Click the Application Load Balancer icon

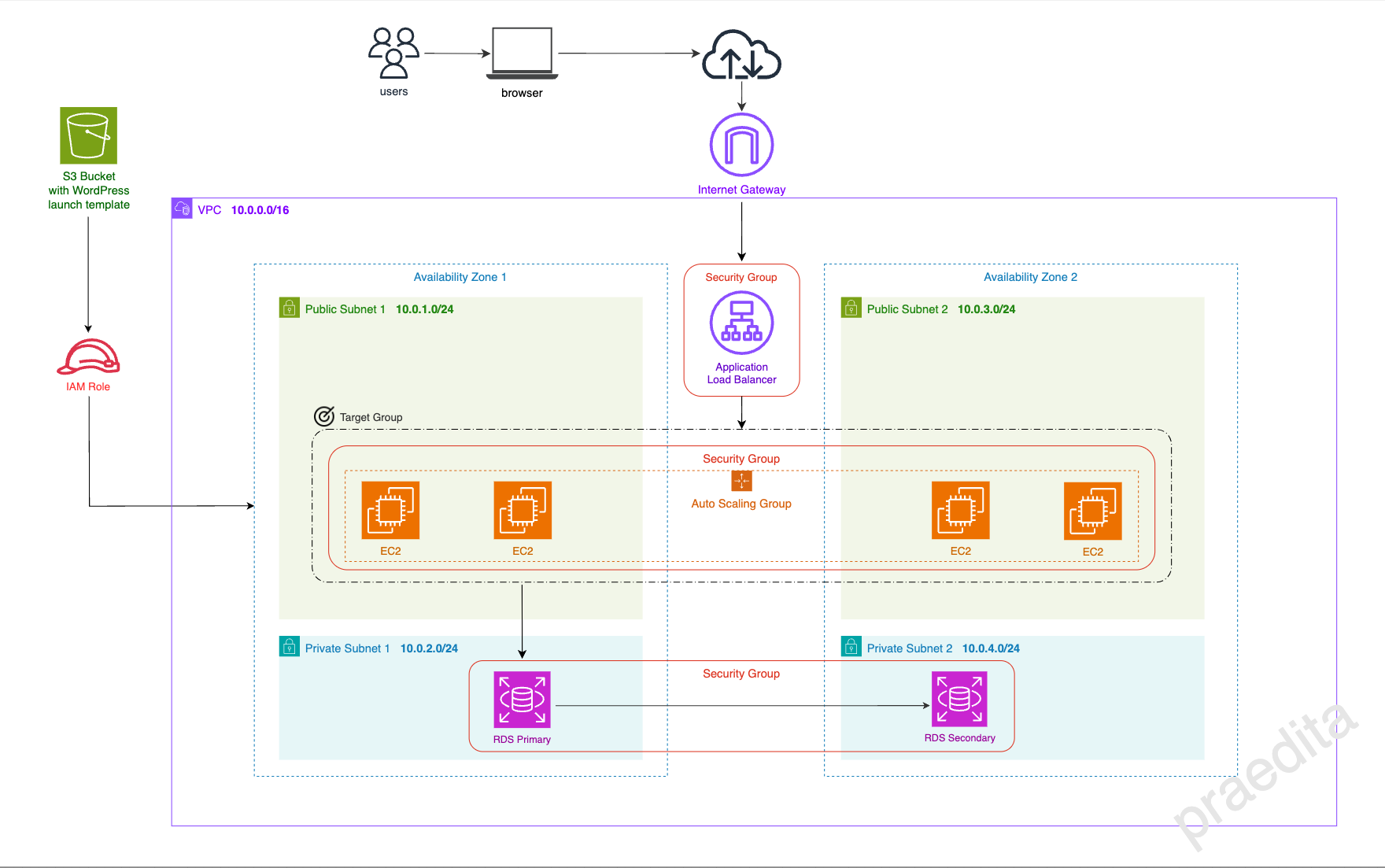coord(741,323)
